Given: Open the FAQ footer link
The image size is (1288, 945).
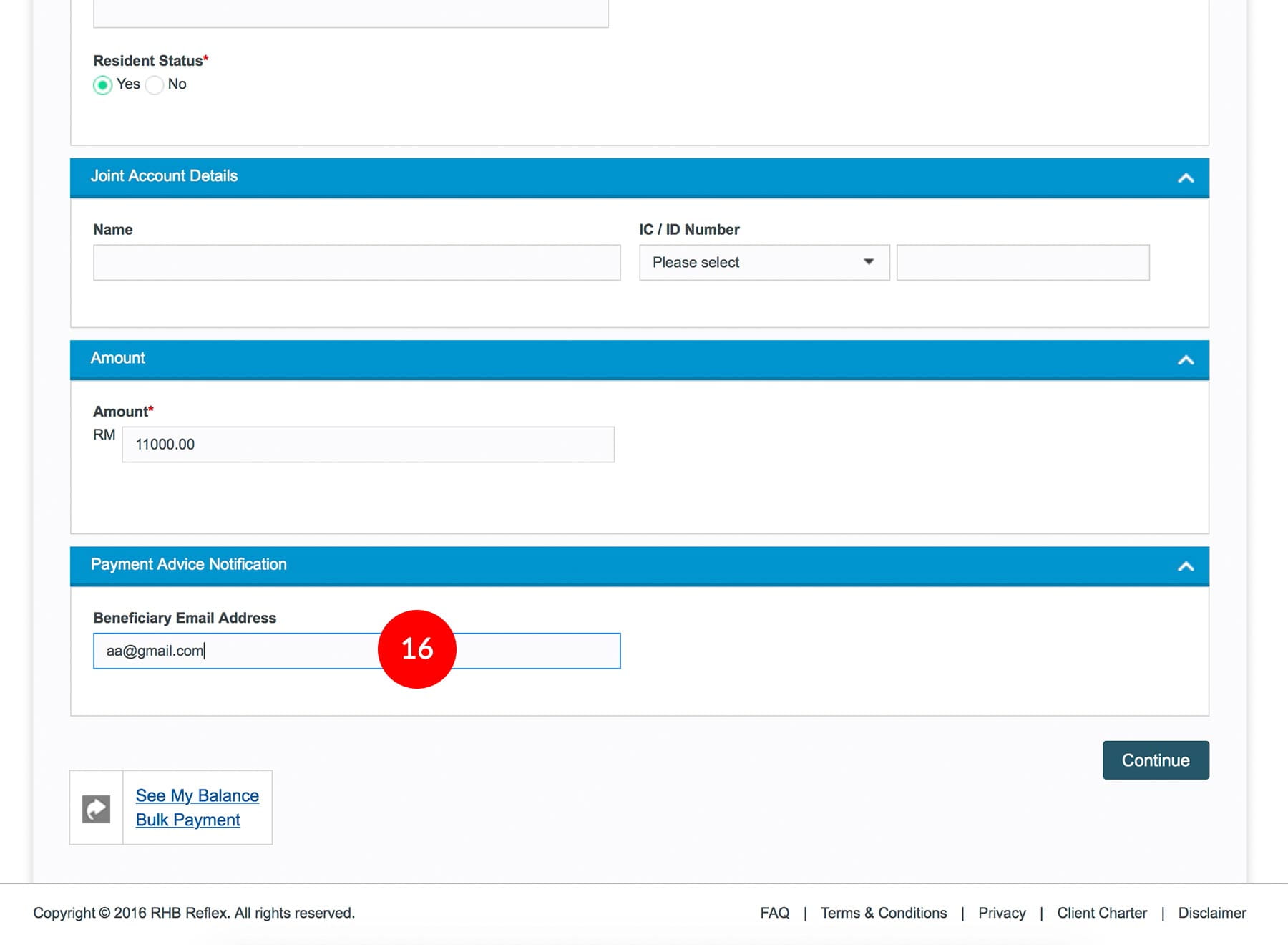Looking at the screenshot, I should coord(774,913).
